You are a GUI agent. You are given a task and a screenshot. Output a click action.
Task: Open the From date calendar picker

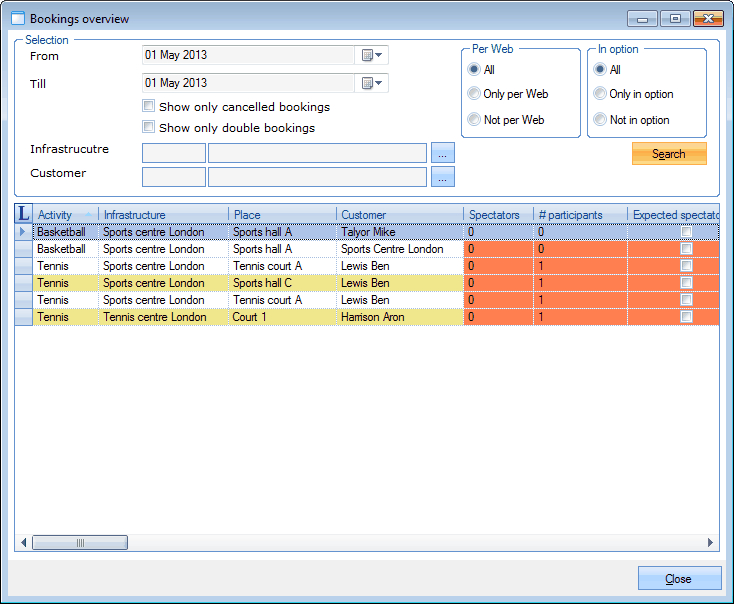(x=372, y=55)
